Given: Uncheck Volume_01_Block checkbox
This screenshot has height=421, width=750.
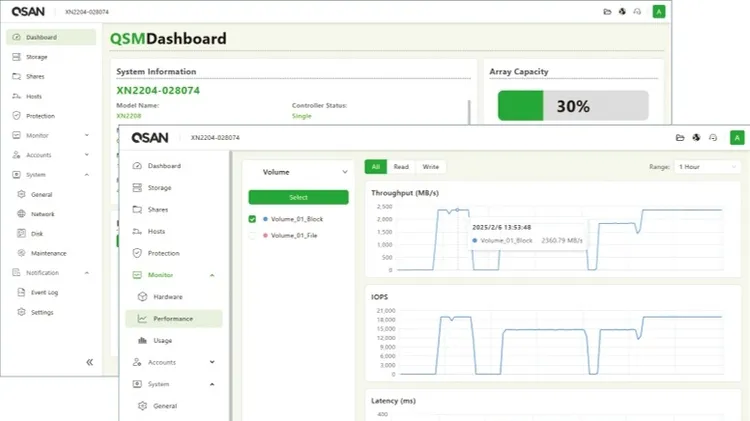Looking at the screenshot, I should (x=252, y=219).
